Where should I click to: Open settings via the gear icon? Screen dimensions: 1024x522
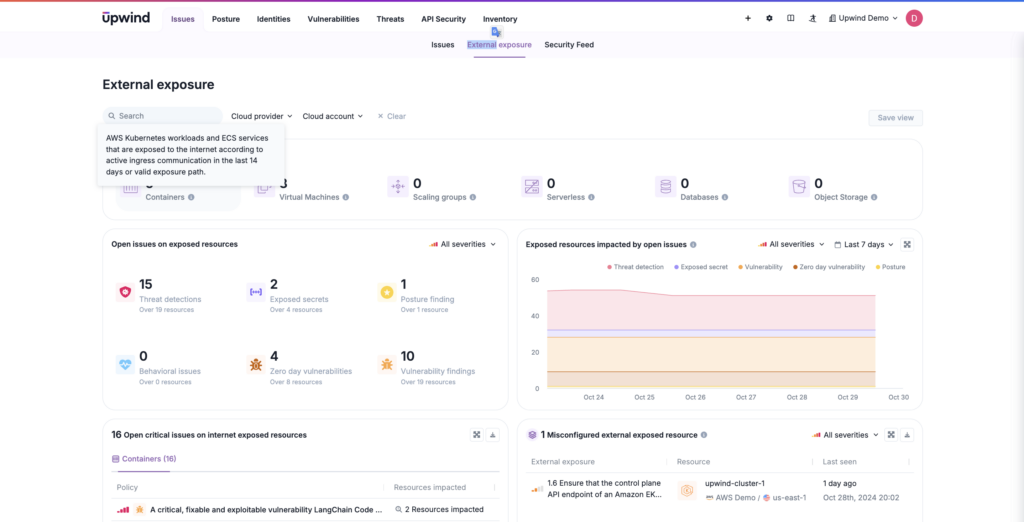[x=769, y=18]
